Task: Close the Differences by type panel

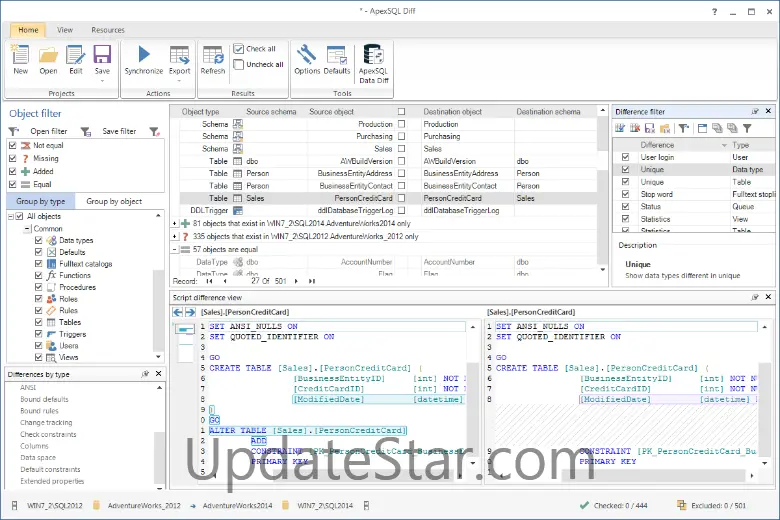Action: click(x=158, y=374)
